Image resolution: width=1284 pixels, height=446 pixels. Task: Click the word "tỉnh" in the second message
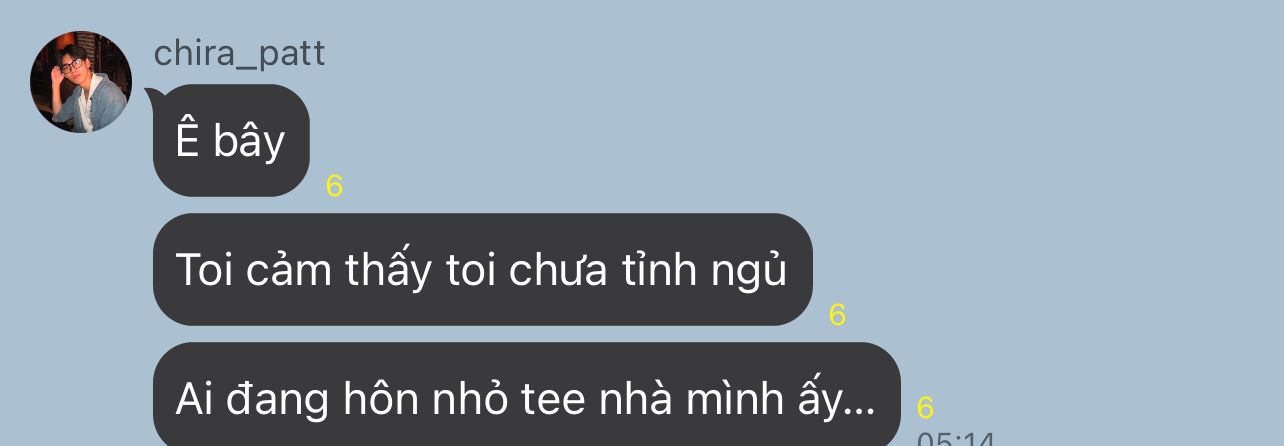coord(656,270)
